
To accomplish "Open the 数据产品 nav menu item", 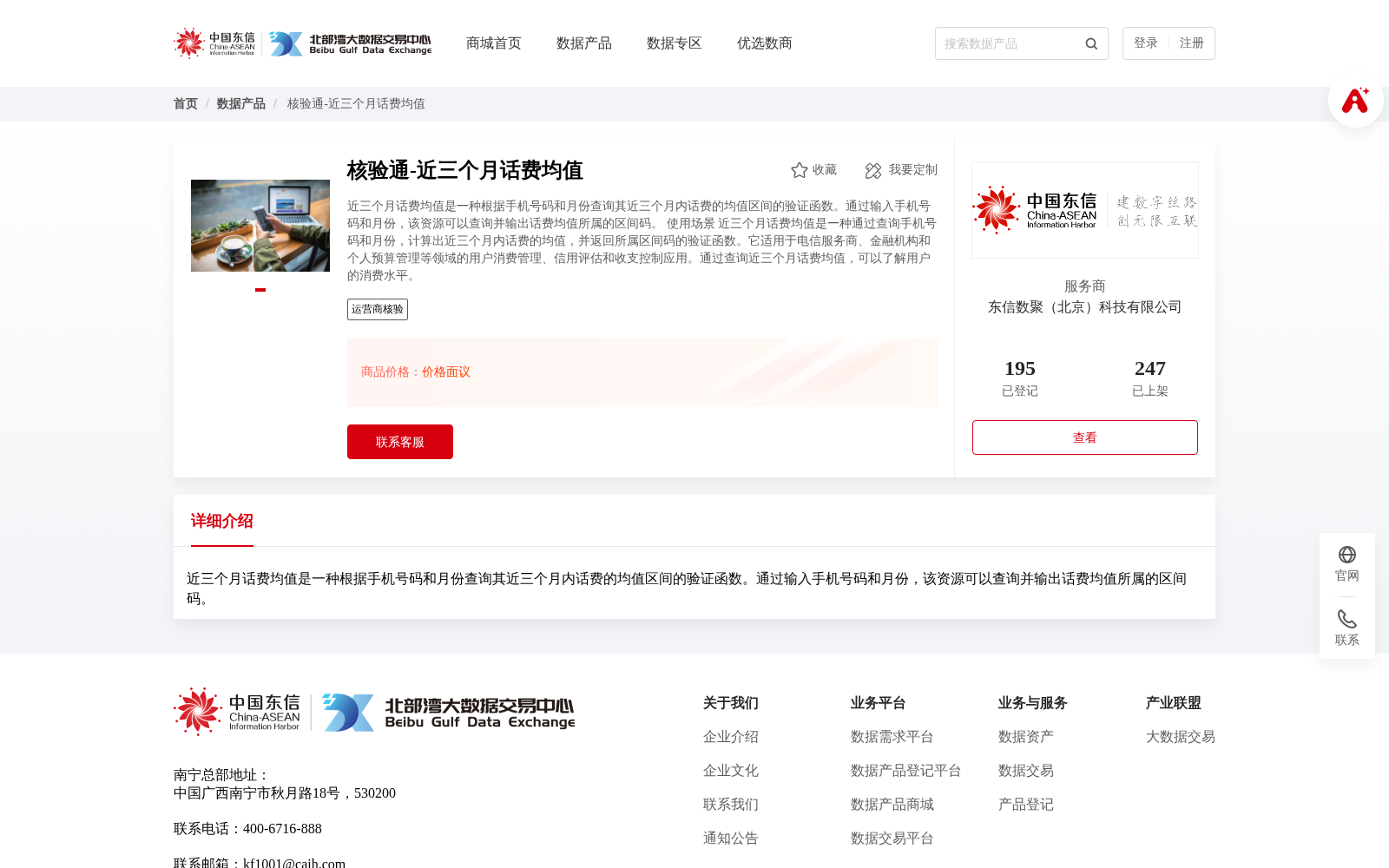I will [584, 43].
